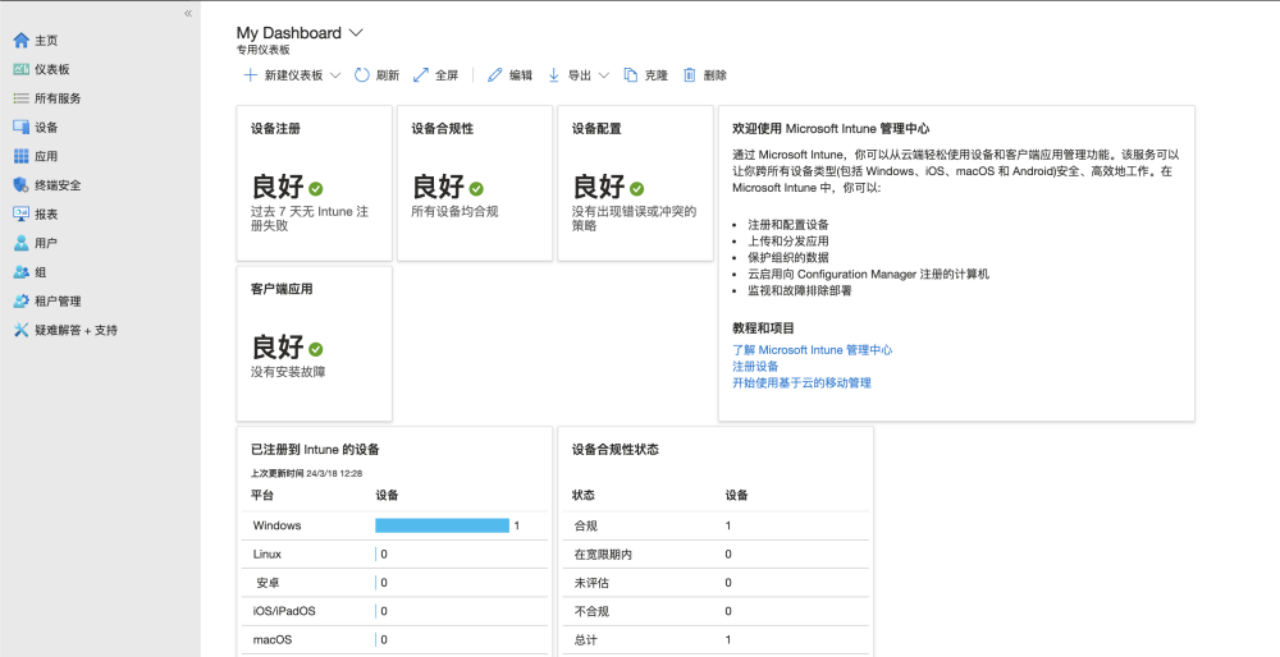Expand the 新建仪表板 dropdown arrow
Viewport: 1280px width, 657px height.
(335, 75)
